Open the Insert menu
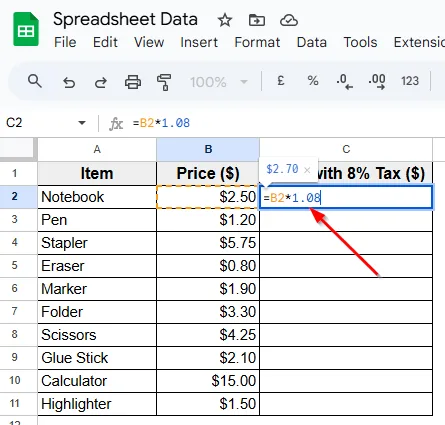The height and width of the screenshot is (425, 445). pos(199,42)
